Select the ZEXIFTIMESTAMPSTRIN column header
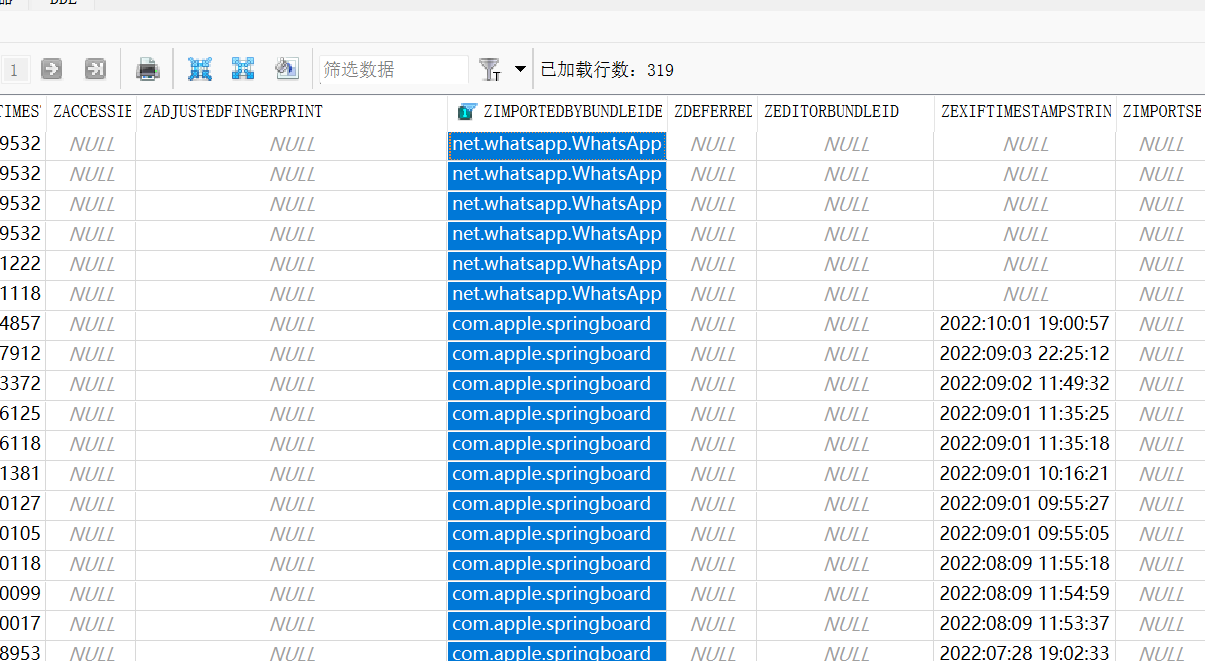 click(1025, 112)
